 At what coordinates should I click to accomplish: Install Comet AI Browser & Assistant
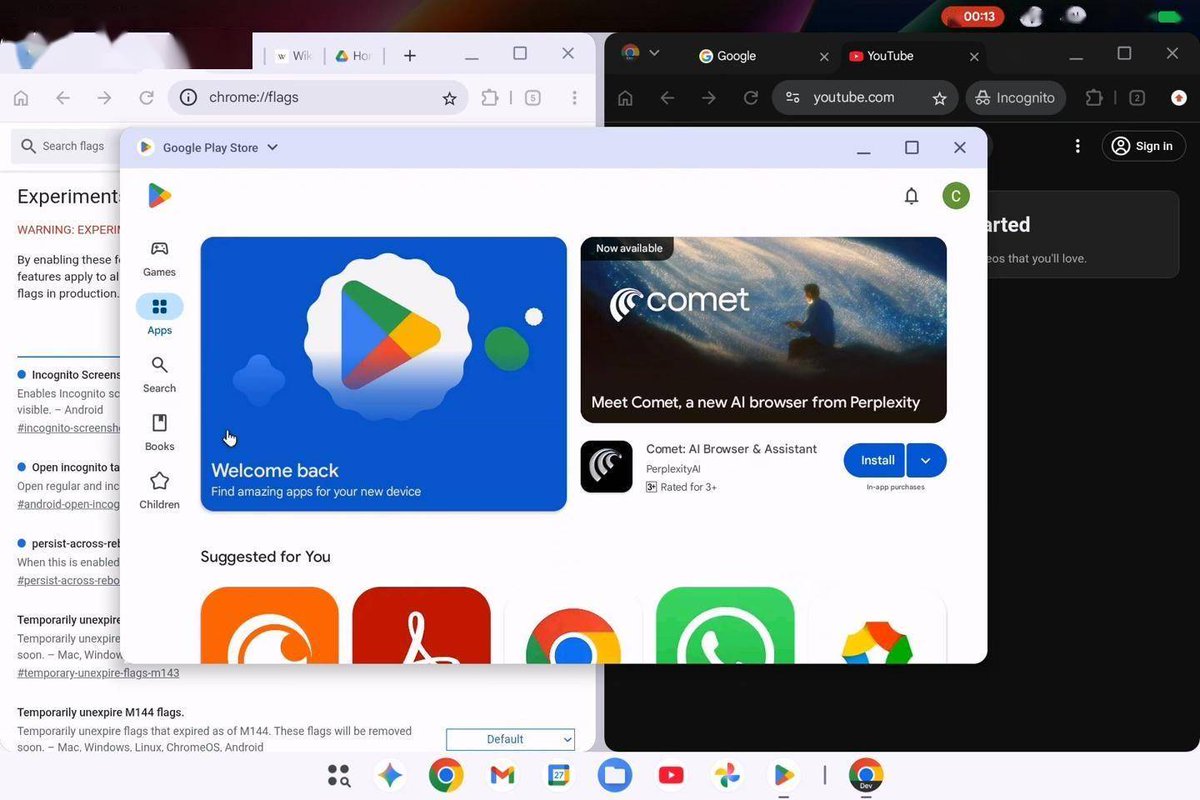[875, 460]
